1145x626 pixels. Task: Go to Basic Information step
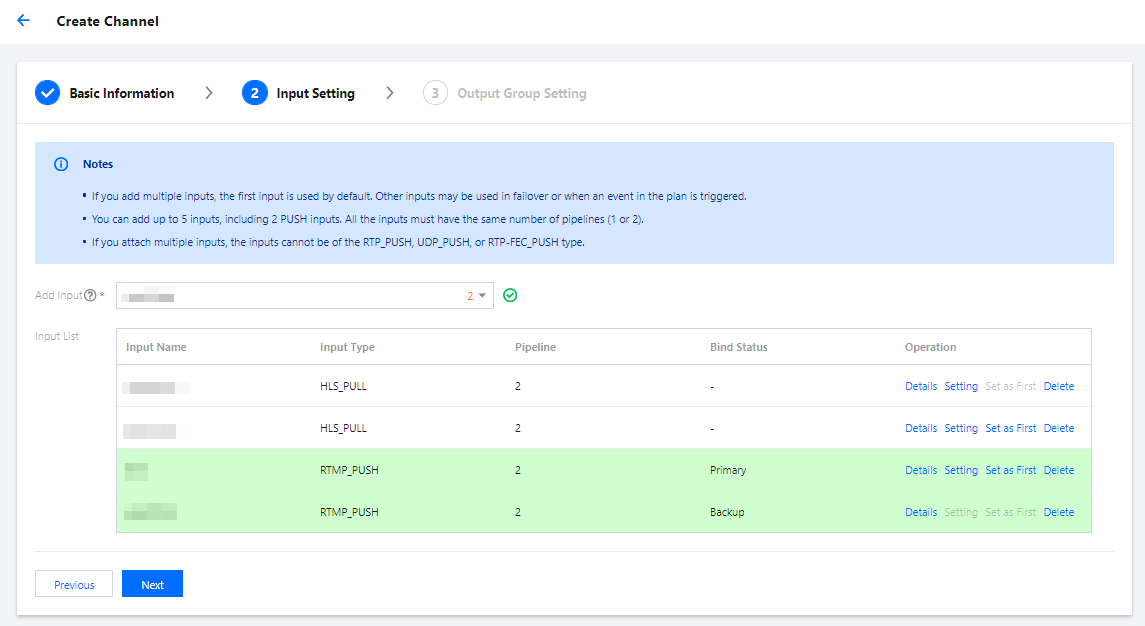click(121, 93)
